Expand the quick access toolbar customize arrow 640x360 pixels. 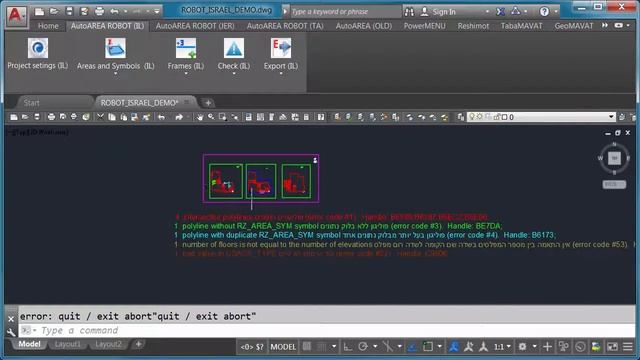click(x=157, y=11)
